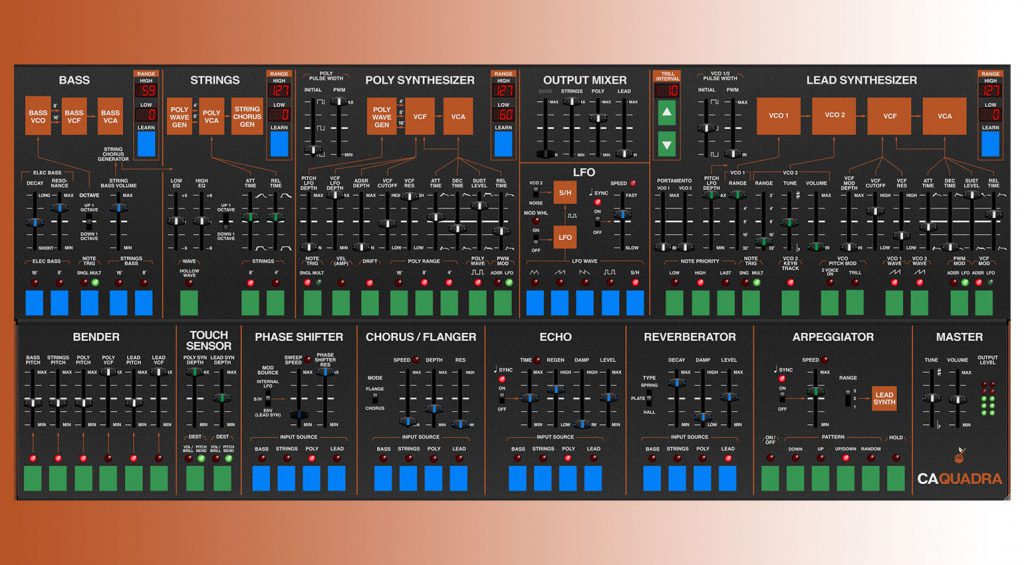This screenshot has width=1024, height=565.
Task: Select the String Chorus Gen block
Action: [x=246, y=115]
